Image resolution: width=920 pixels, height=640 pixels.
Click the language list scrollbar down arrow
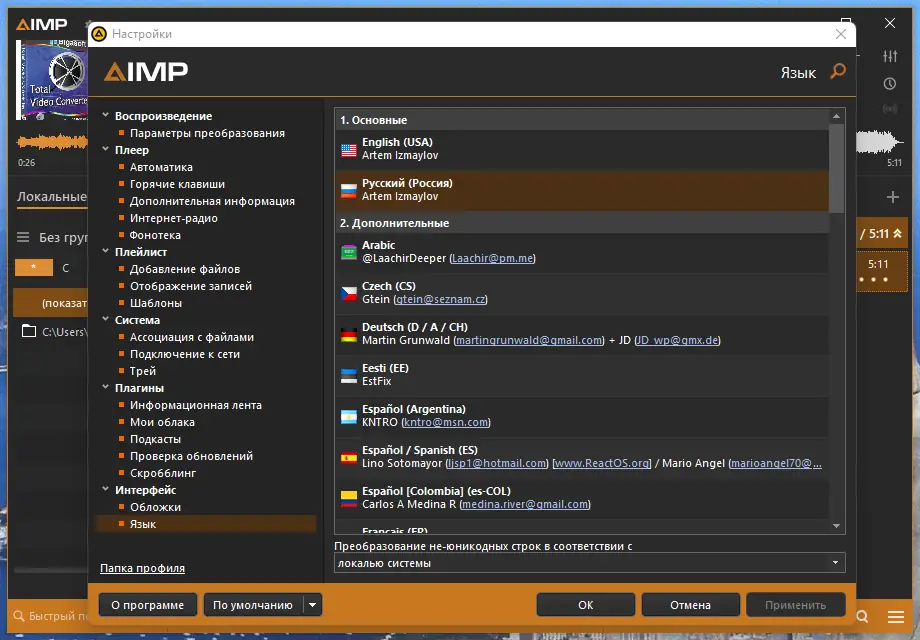click(837, 526)
